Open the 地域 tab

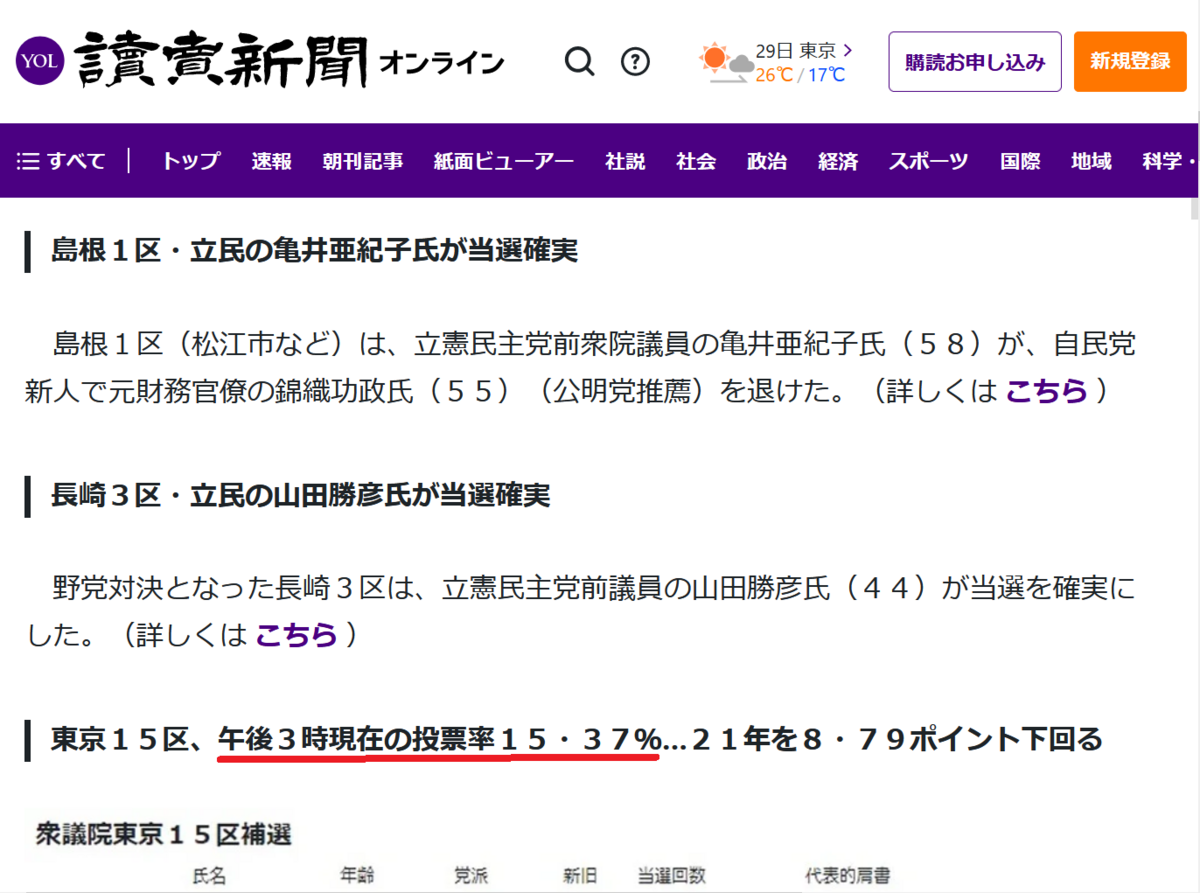pos(1091,161)
